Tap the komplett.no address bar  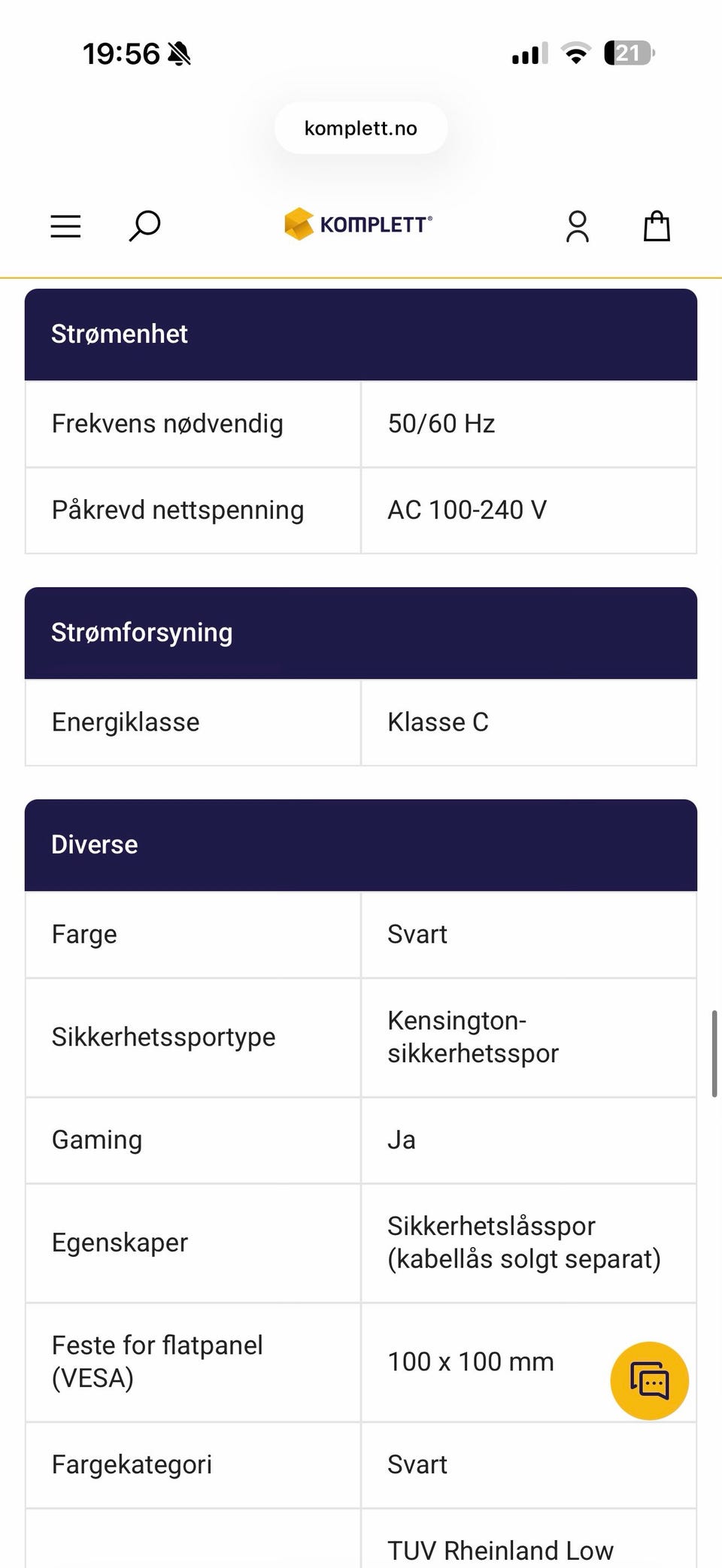(x=361, y=129)
